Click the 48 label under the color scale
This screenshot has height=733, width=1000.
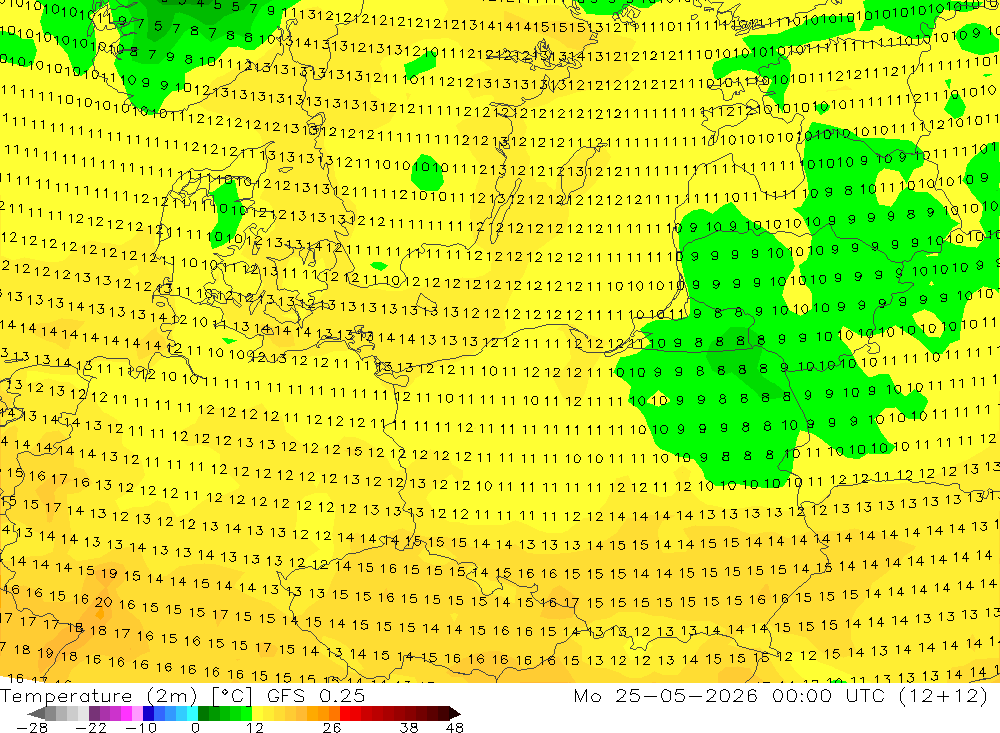(455, 727)
